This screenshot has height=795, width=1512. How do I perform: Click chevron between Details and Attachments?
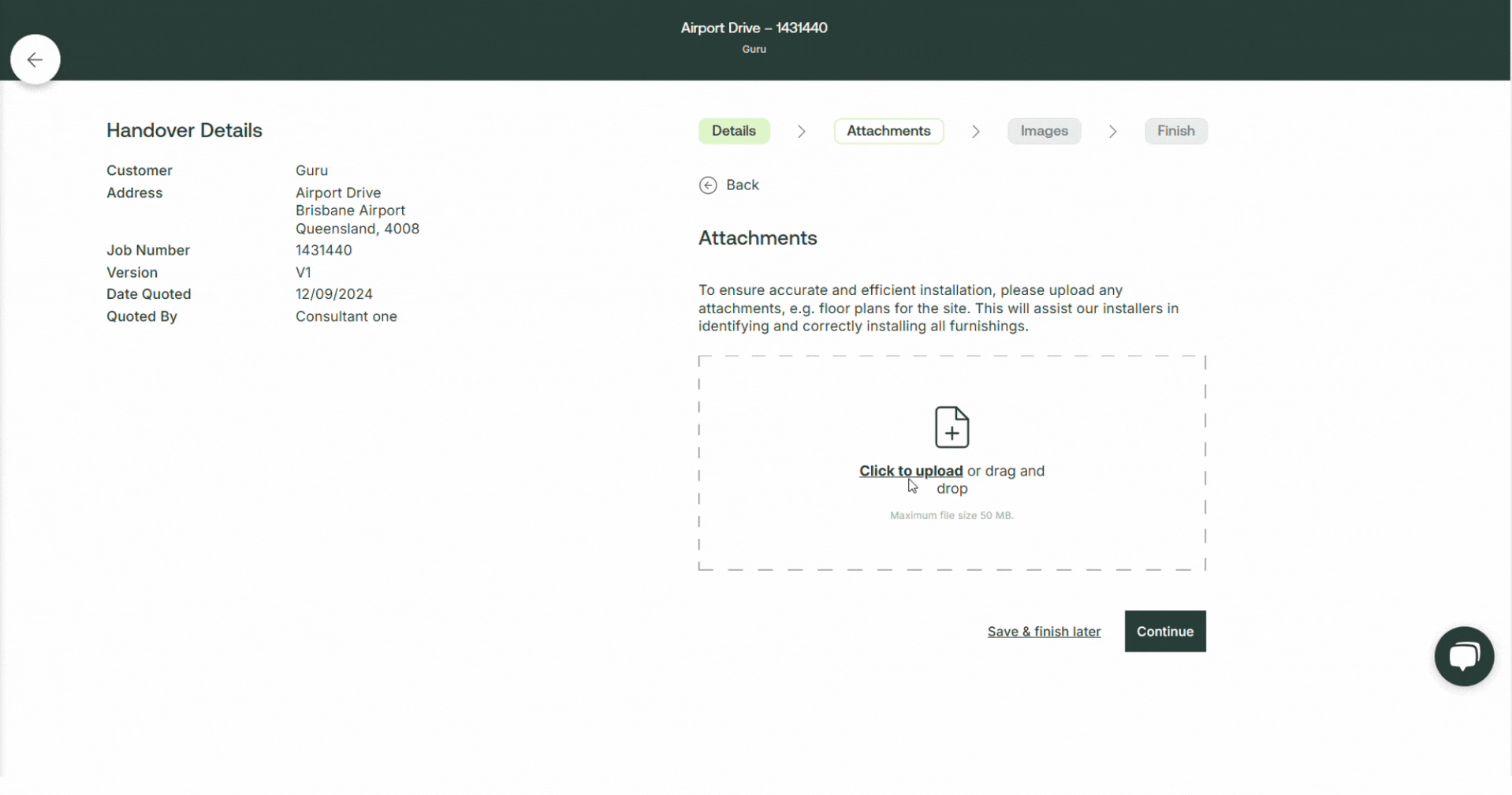pos(801,132)
